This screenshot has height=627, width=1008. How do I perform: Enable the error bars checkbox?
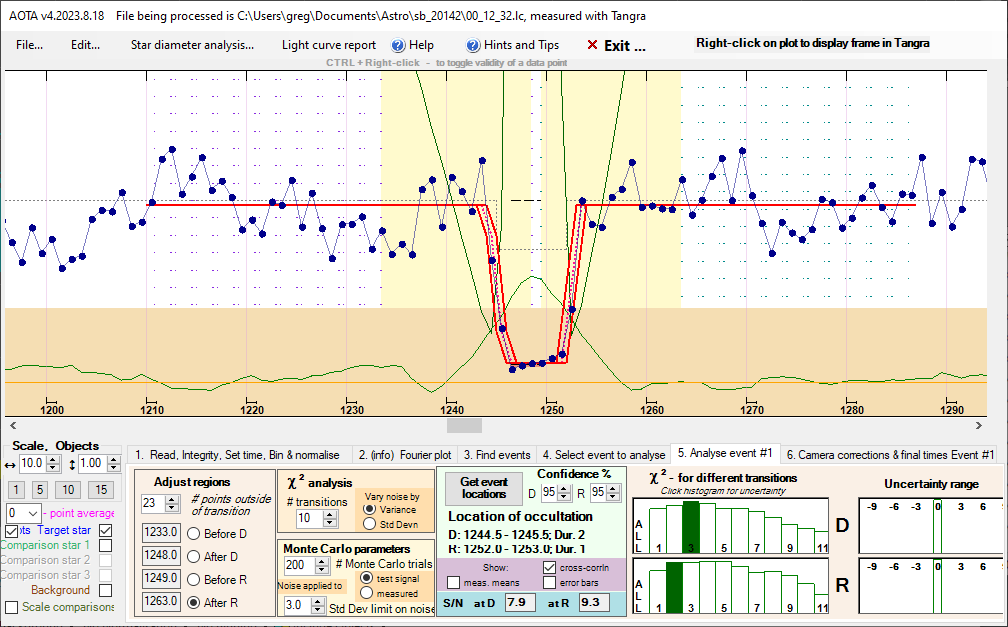[x=549, y=582]
